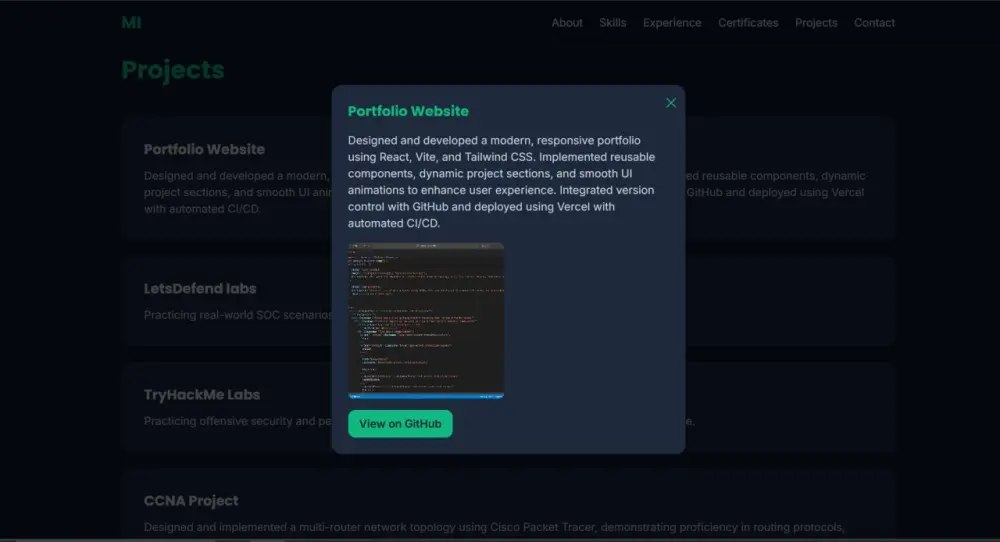Image resolution: width=1000 pixels, height=542 pixels.
Task: Click the MI logo
Action: 131,22
